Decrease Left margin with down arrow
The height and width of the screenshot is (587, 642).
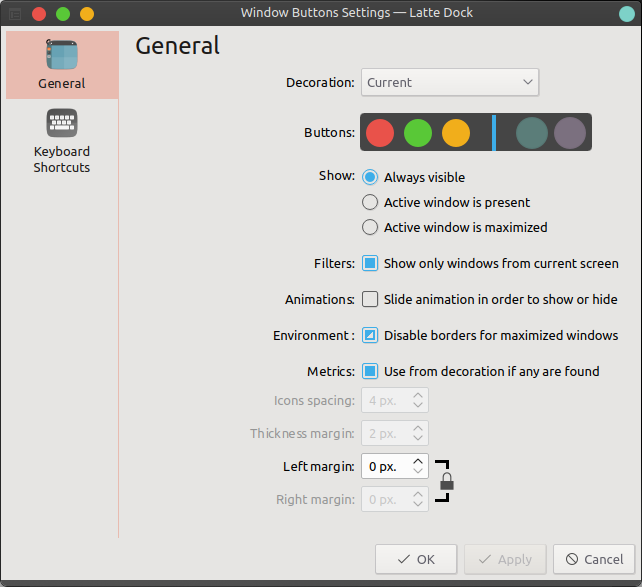419,472
